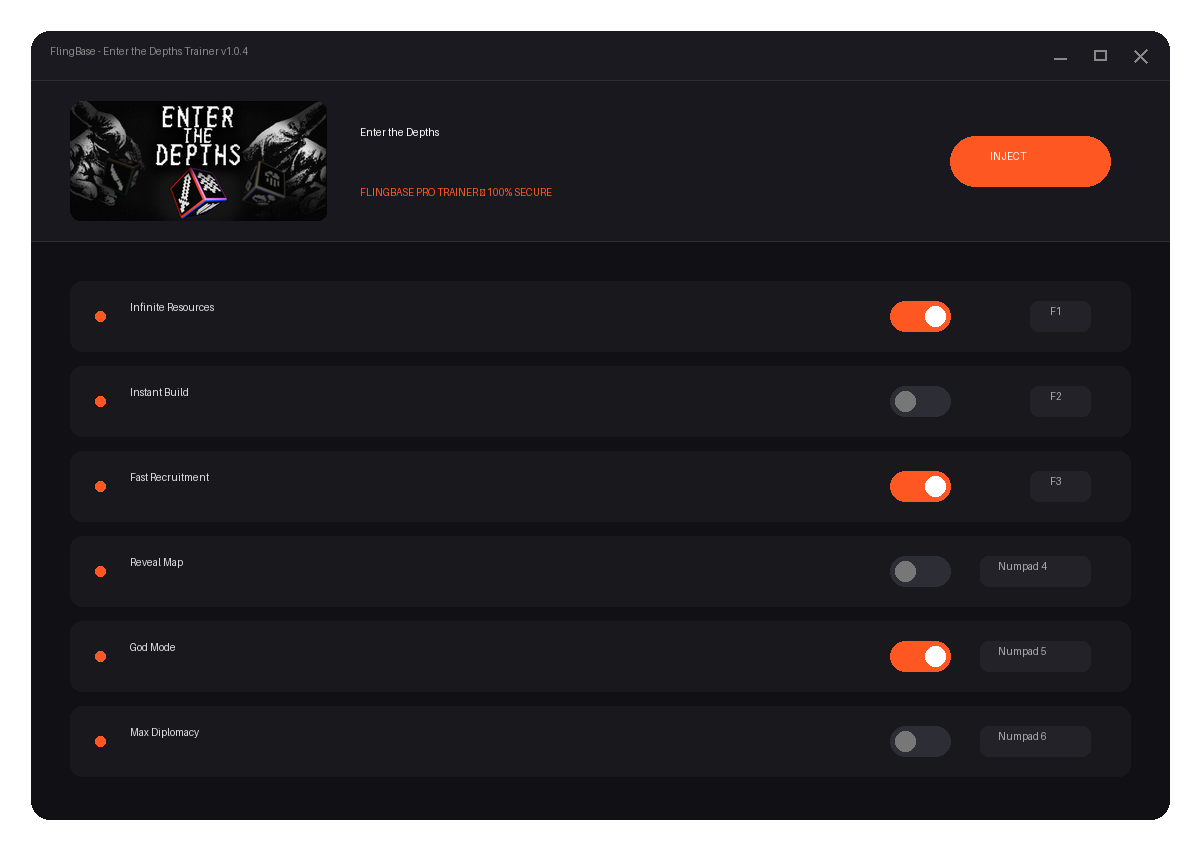Change the Numpad 4 hotkey binding
The height and width of the screenshot is (850, 1200).
point(1035,571)
